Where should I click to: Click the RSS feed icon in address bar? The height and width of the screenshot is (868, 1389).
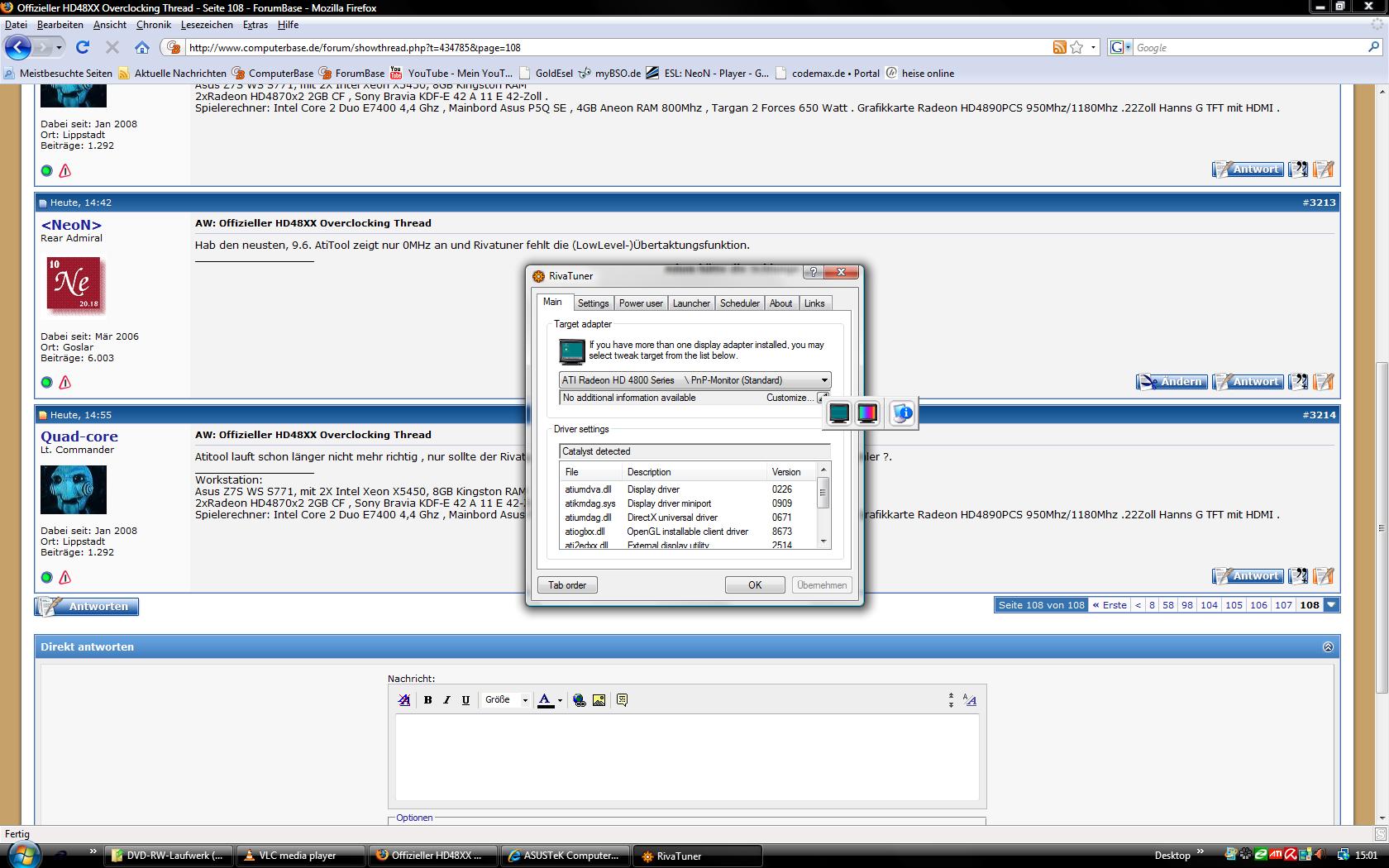[x=1059, y=47]
